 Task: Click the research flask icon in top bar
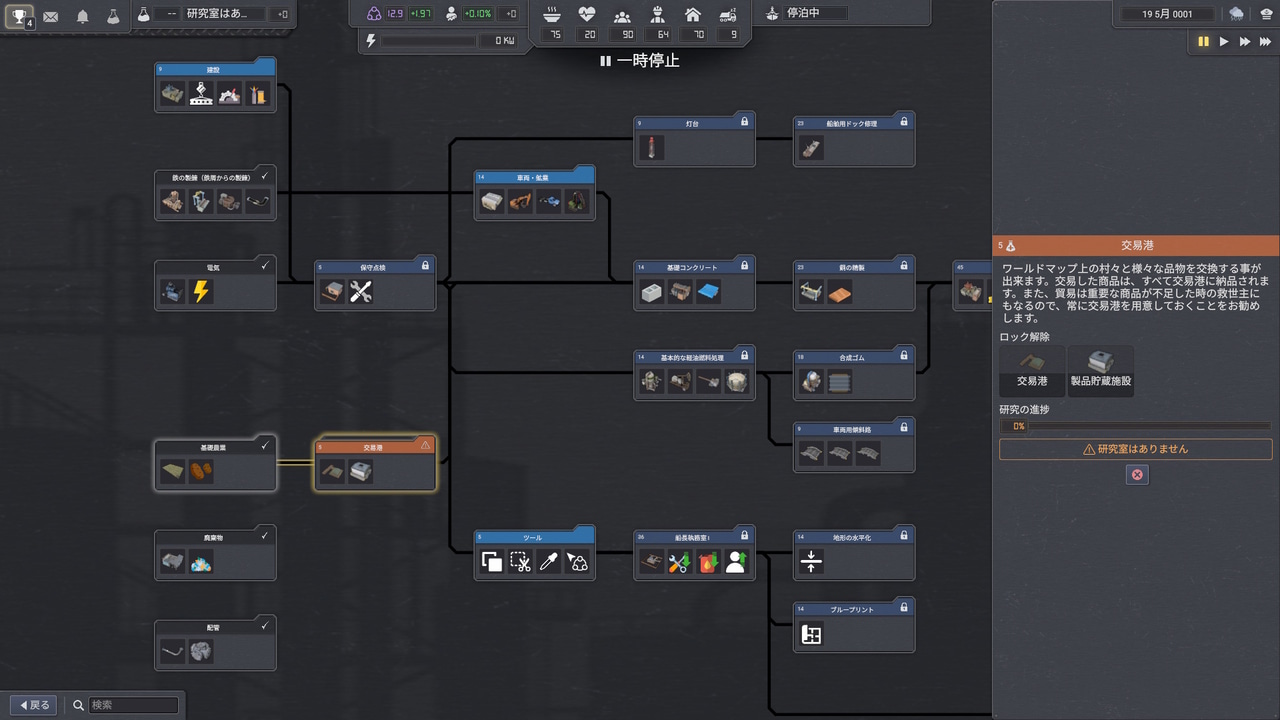(113, 17)
